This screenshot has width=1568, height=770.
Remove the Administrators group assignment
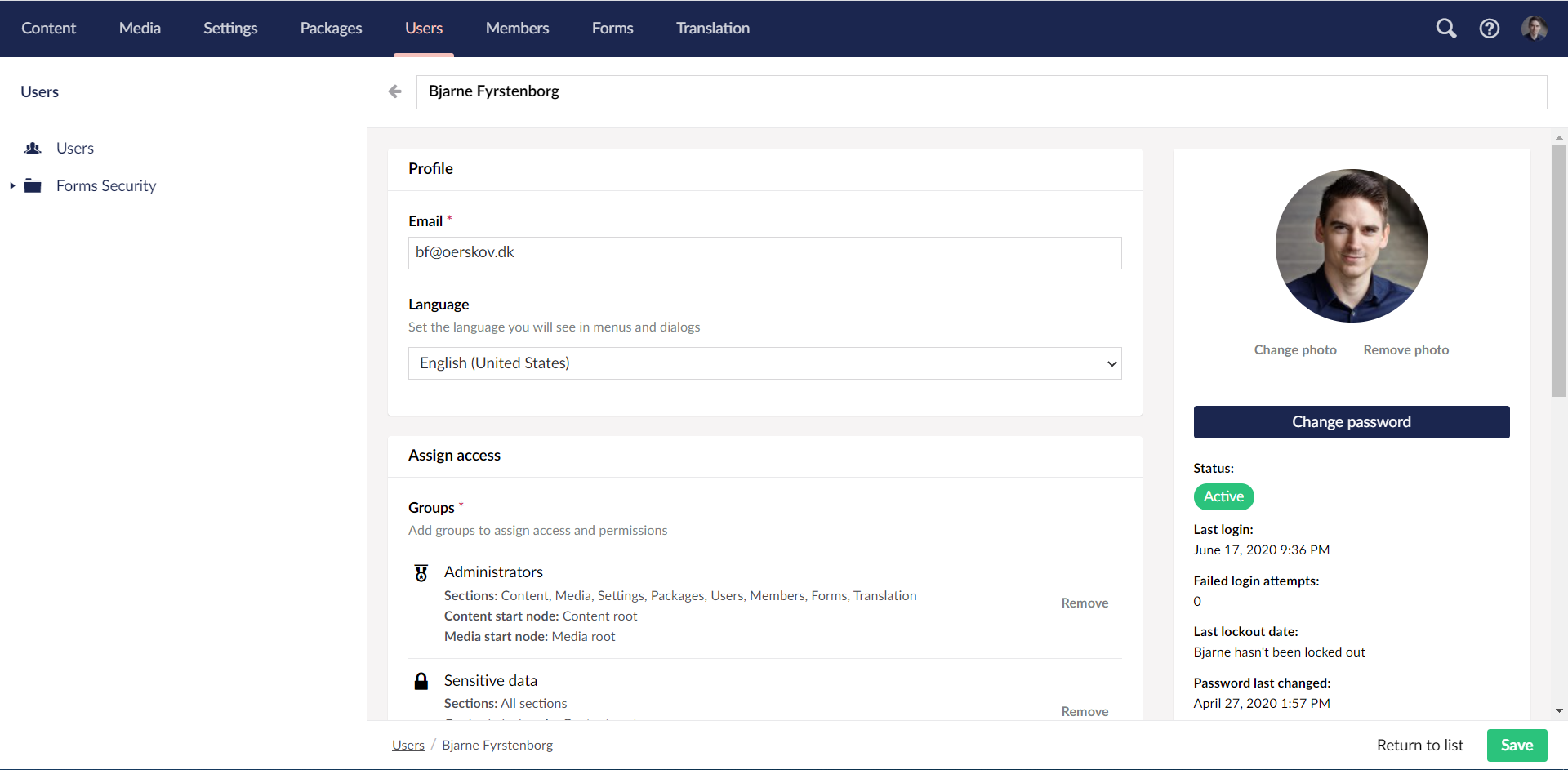point(1085,603)
